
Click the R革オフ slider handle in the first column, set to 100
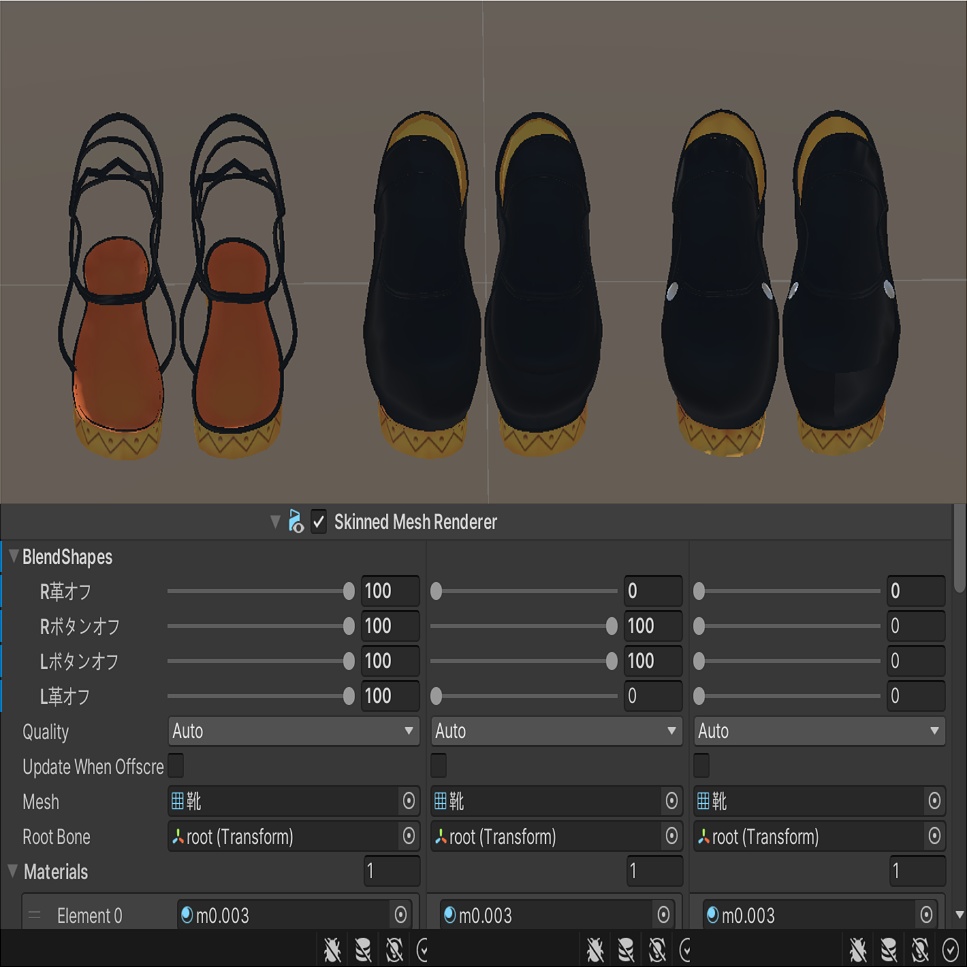coord(348,591)
